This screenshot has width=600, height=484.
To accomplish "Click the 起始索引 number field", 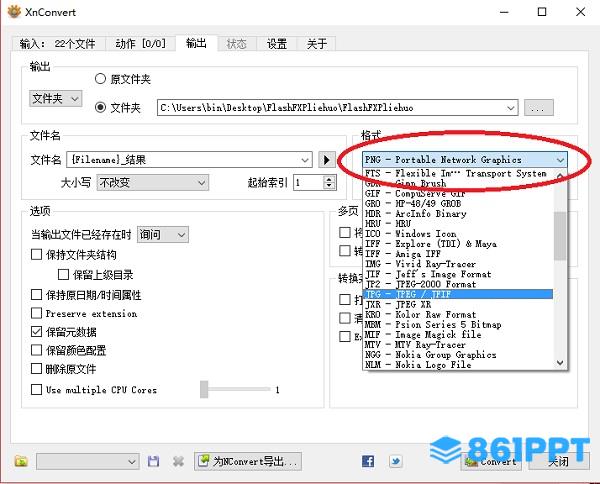I will click(x=309, y=183).
